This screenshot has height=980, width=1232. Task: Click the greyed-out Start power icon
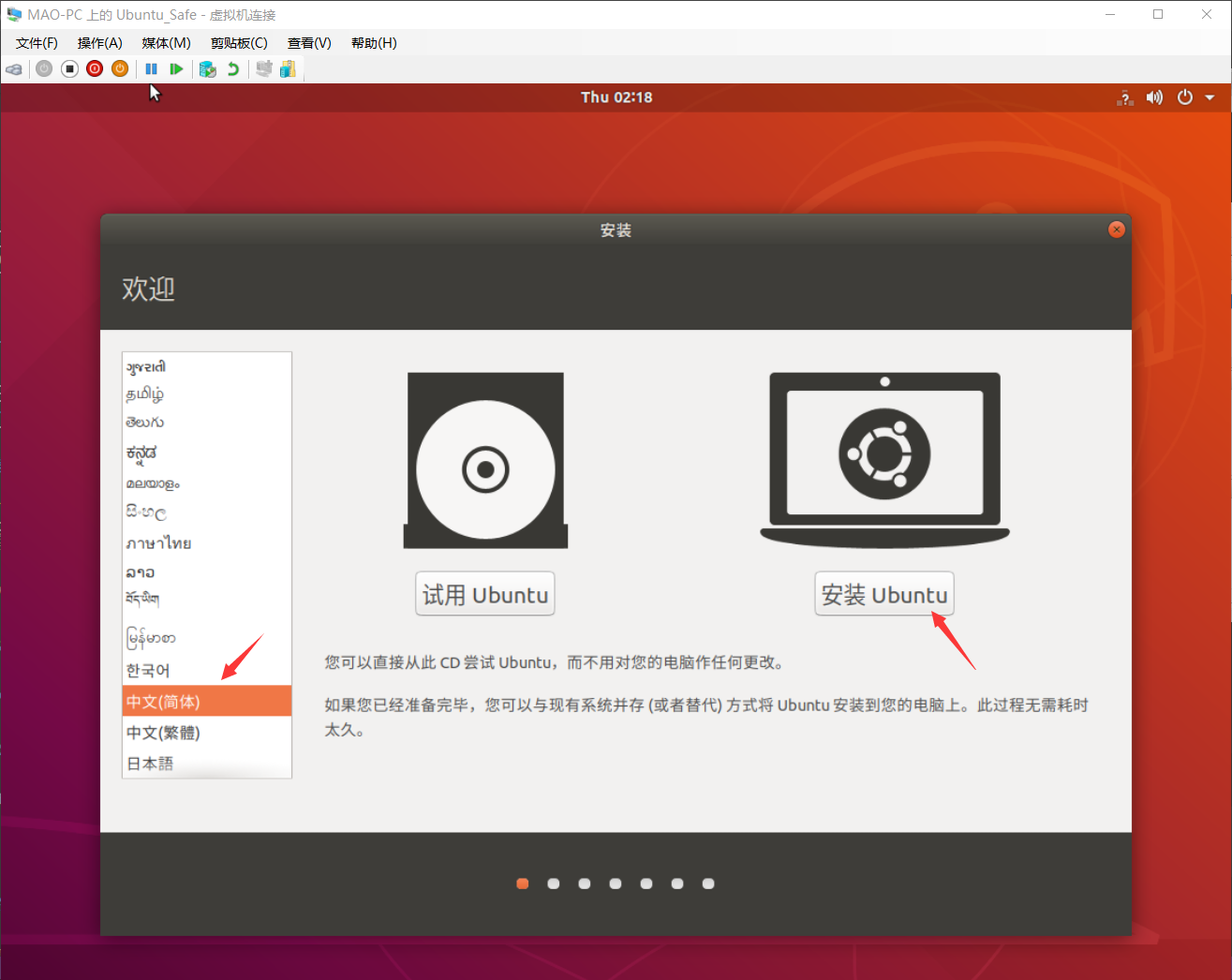44,68
